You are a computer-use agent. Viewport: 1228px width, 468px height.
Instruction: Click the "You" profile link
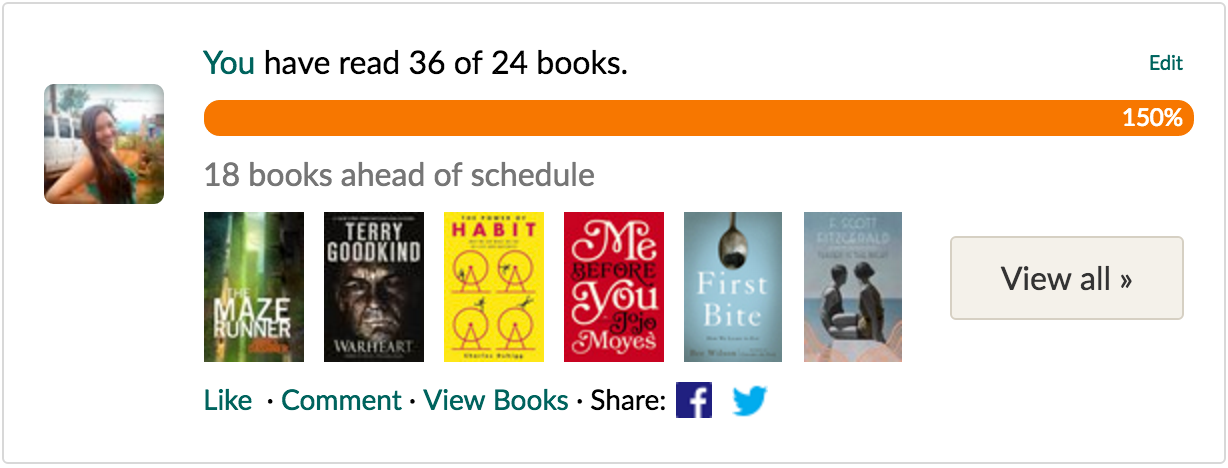pos(229,64)
